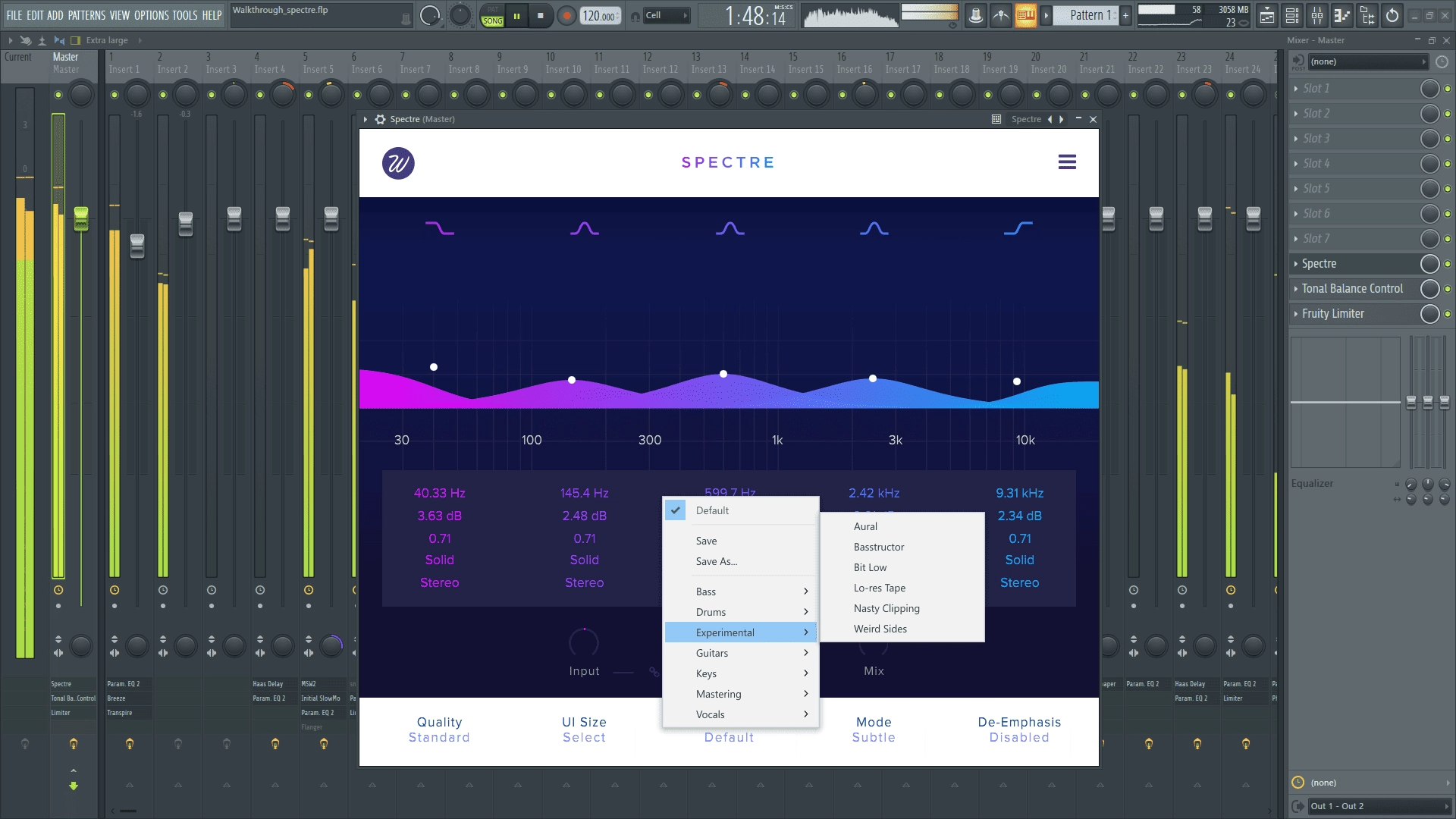This screenshot has width=1456, height=819.
Task: Click the headphone icon beside Cell selector
Action: [x=635, y=16]
